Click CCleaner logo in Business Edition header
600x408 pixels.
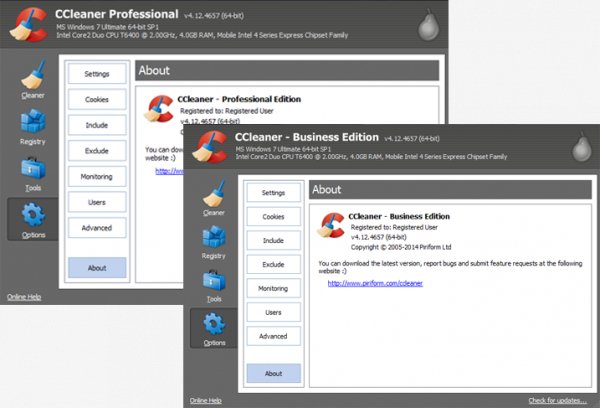click(x=210, y=147)
